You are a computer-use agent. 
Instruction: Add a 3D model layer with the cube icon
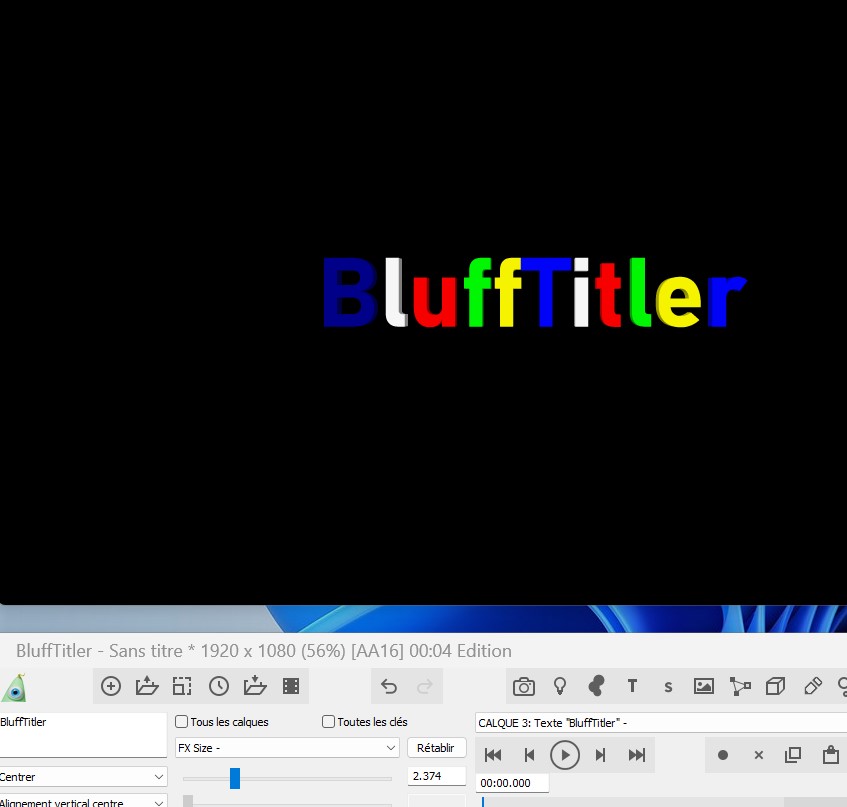[775, 686]
